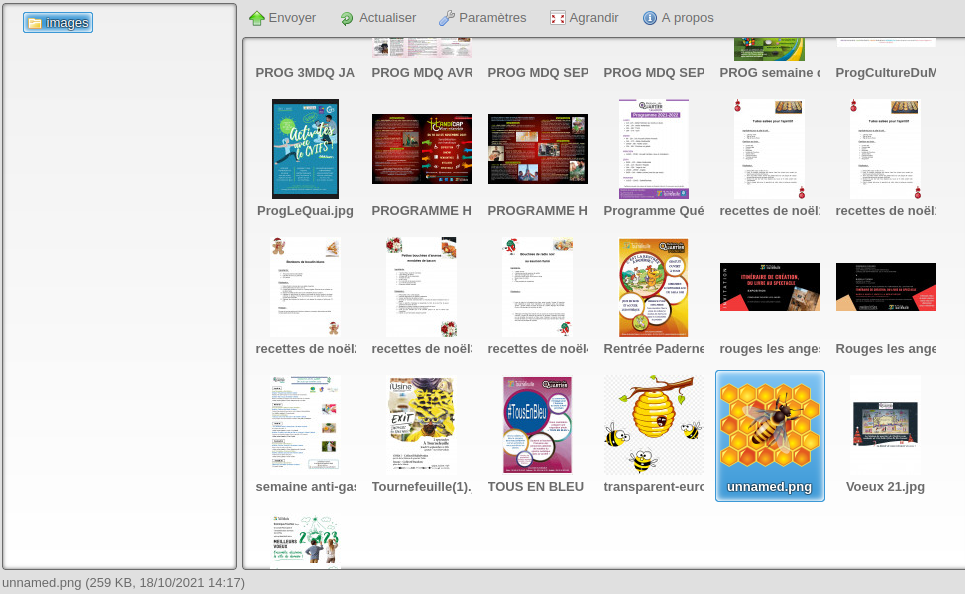The height and width of the screenshot is (594, 965).
Task: Select the Rentrée Paderne poster thumbnail
Action: 653,287
